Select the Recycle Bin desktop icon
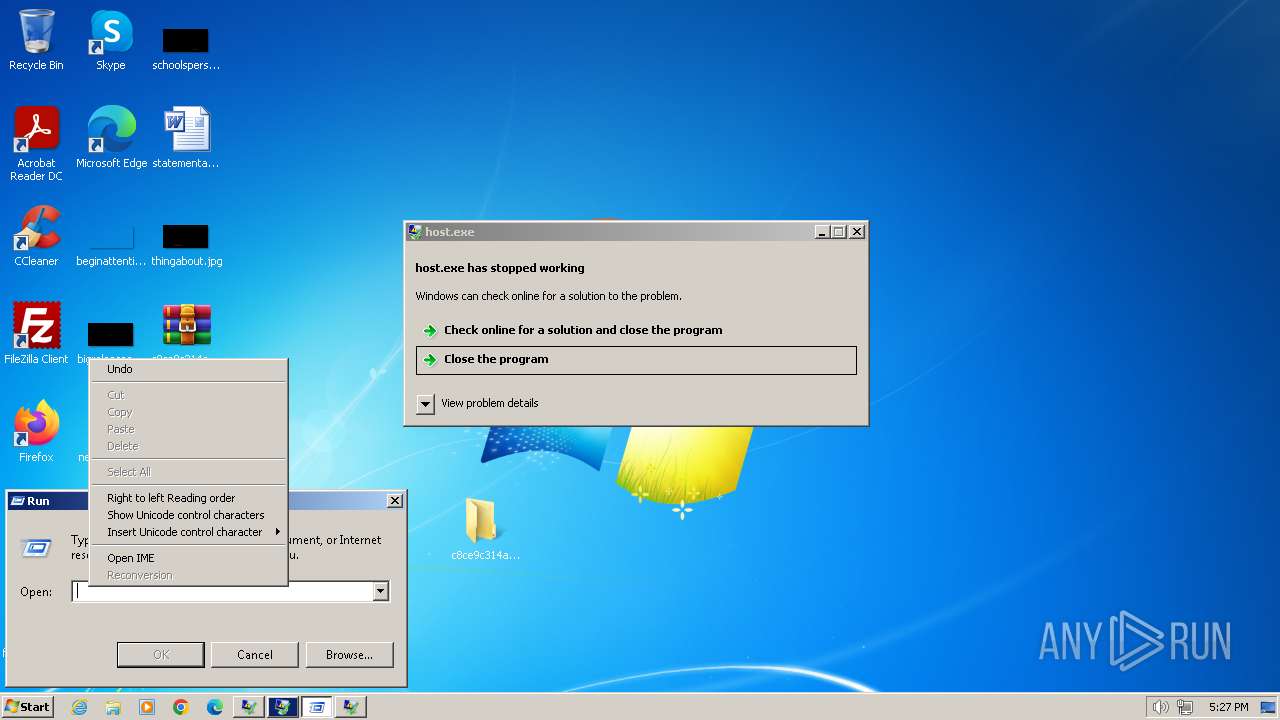 point(36,40)
